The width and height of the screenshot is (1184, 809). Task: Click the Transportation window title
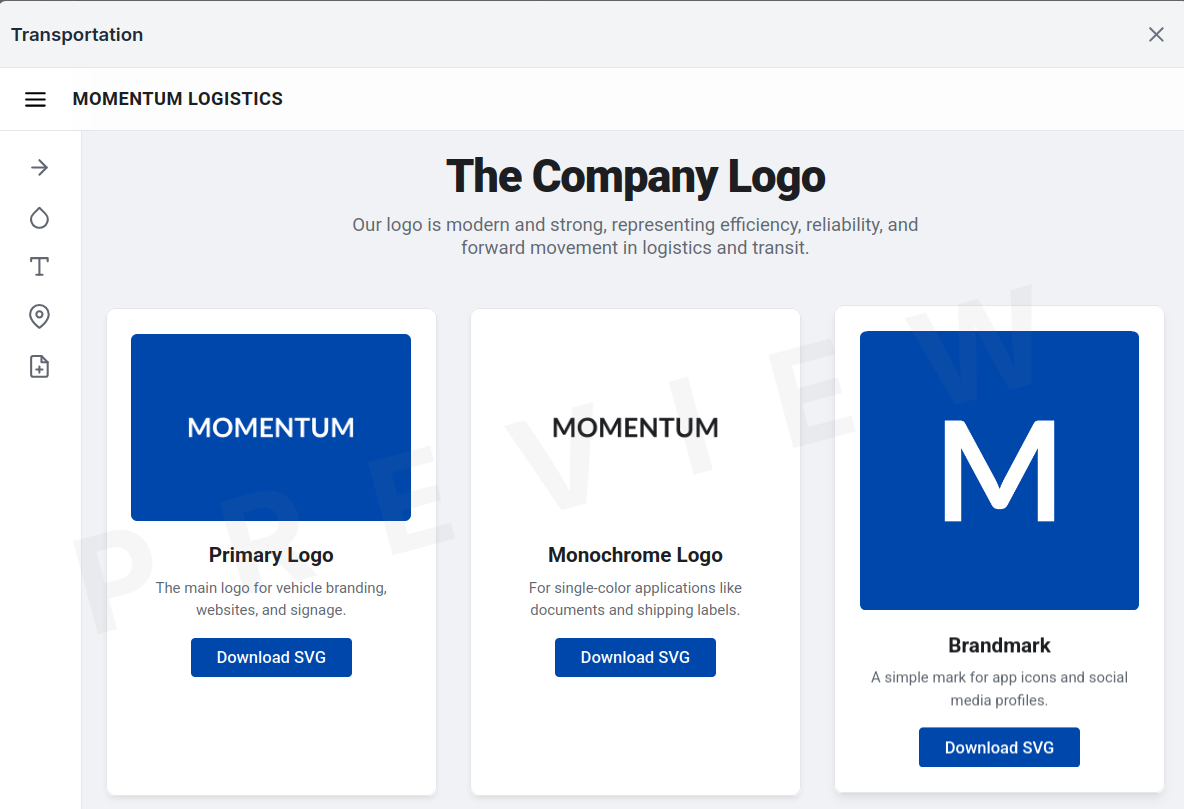[x=77, y=35]
